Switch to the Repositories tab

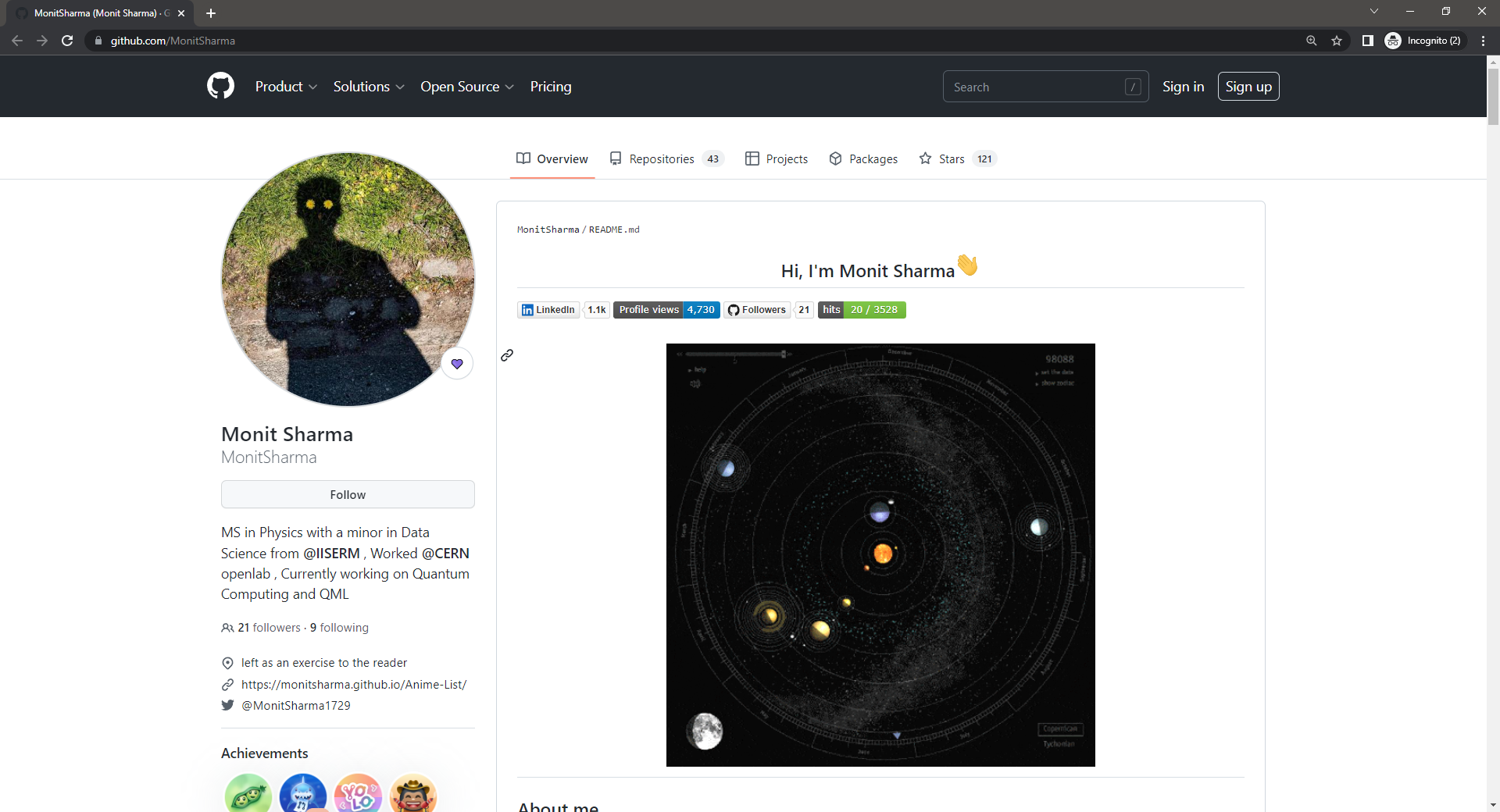(x=666, y=158)
